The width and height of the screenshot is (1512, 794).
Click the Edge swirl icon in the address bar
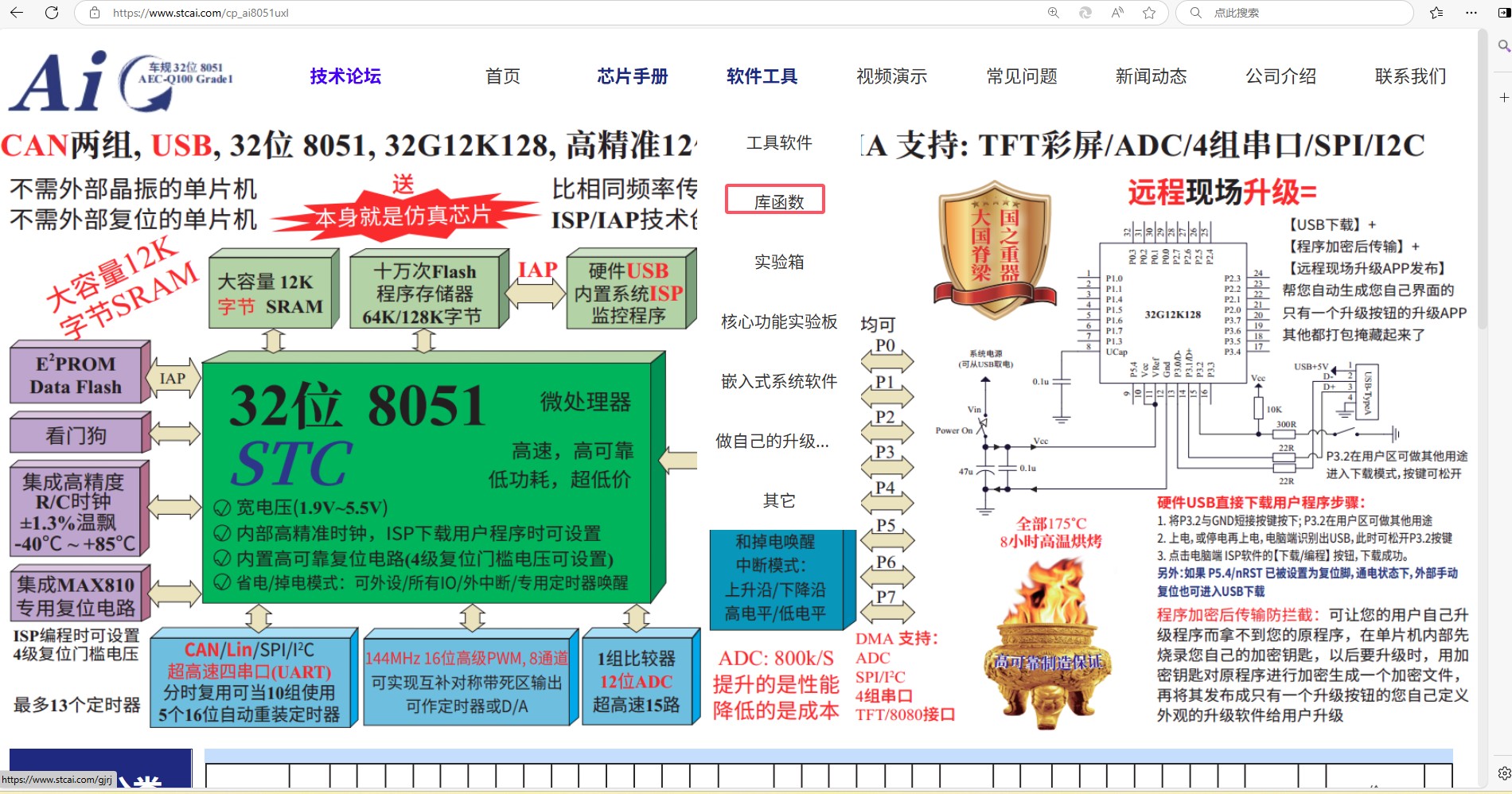point(1085,13)
